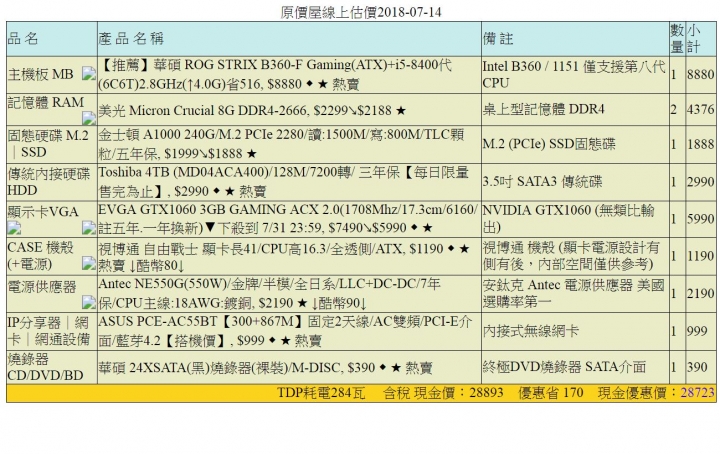Select the 電源供應器 category label
This screenshot has height=454, width=720.
[x=42, y=287]
